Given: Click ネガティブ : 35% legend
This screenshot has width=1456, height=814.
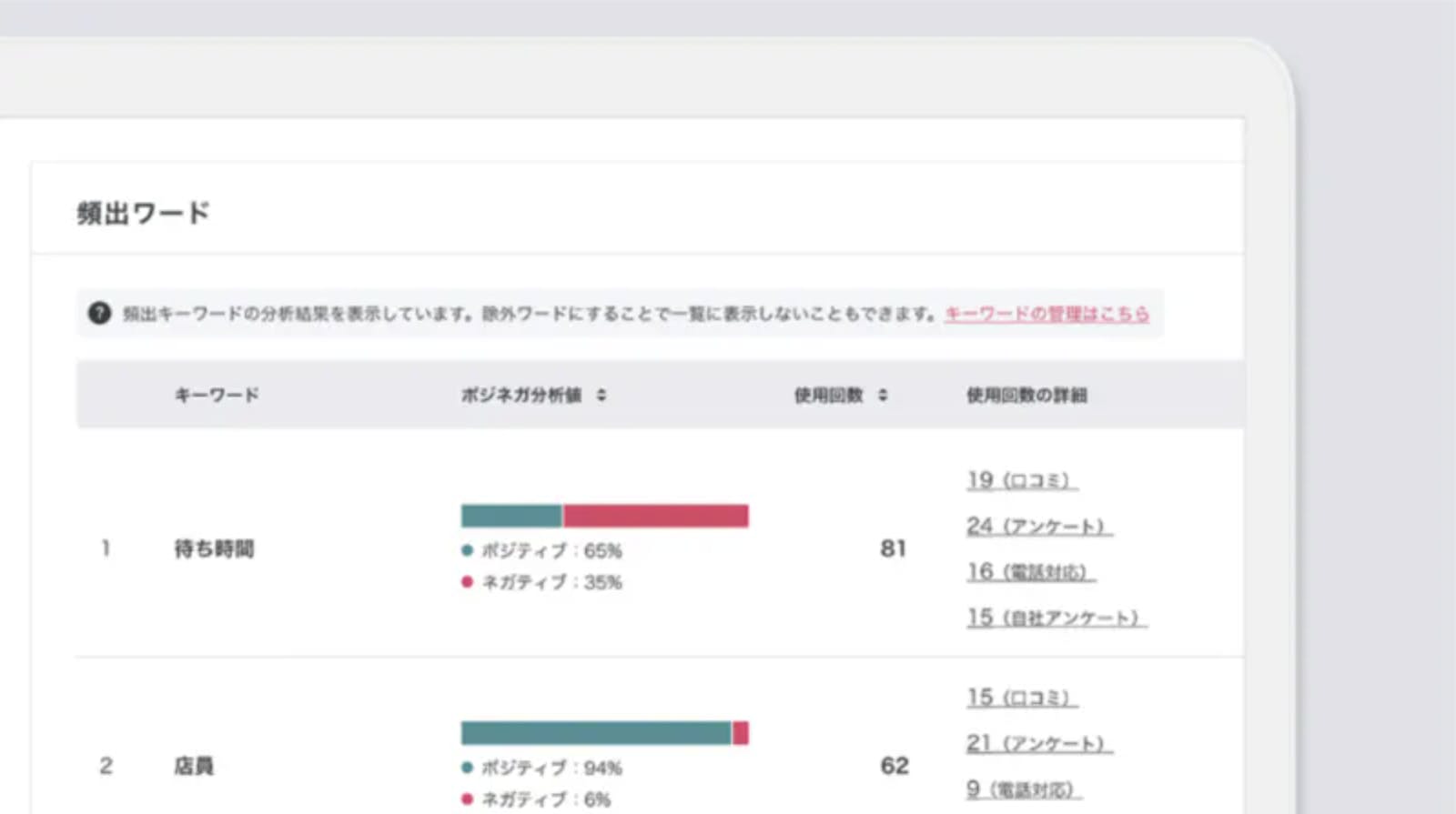Looking at the screenshot, I should (x=541, y=582).
